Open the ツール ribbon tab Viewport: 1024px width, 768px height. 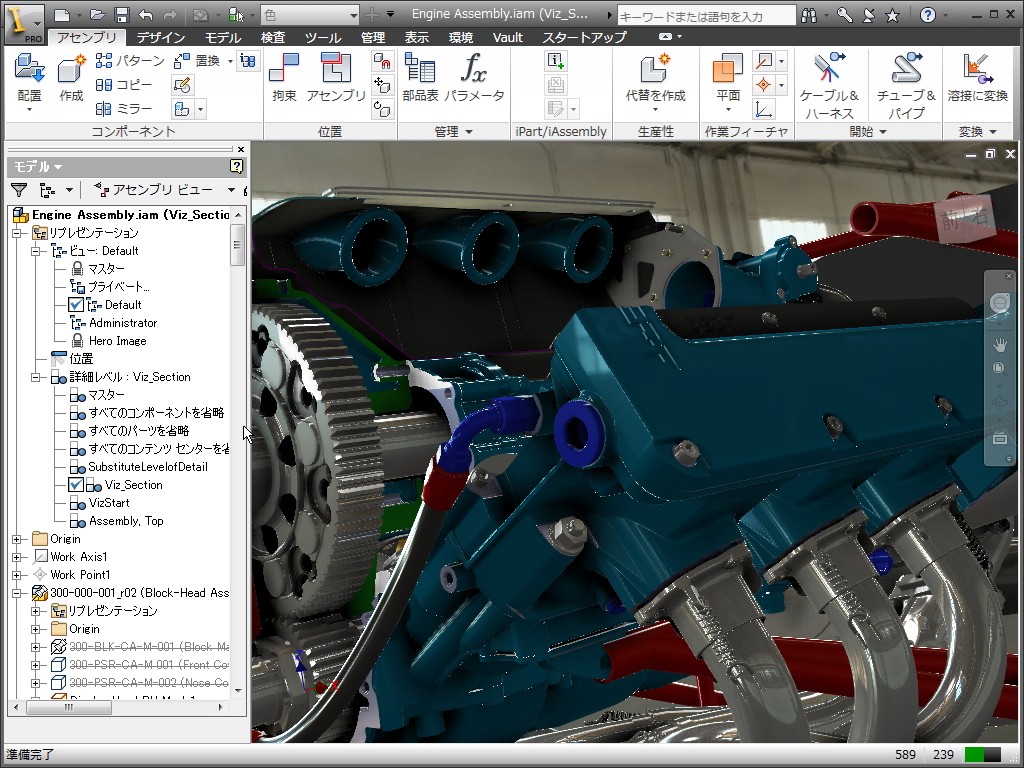(323, 38)
